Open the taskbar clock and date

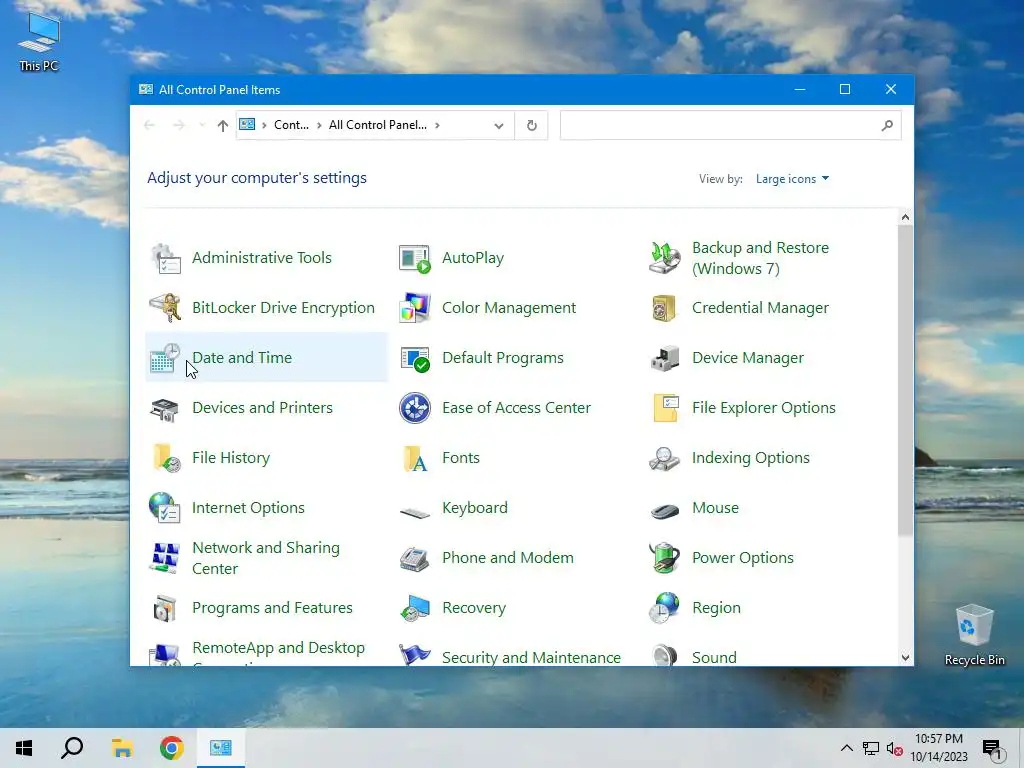pyautogui.click(x=939, y=748)
